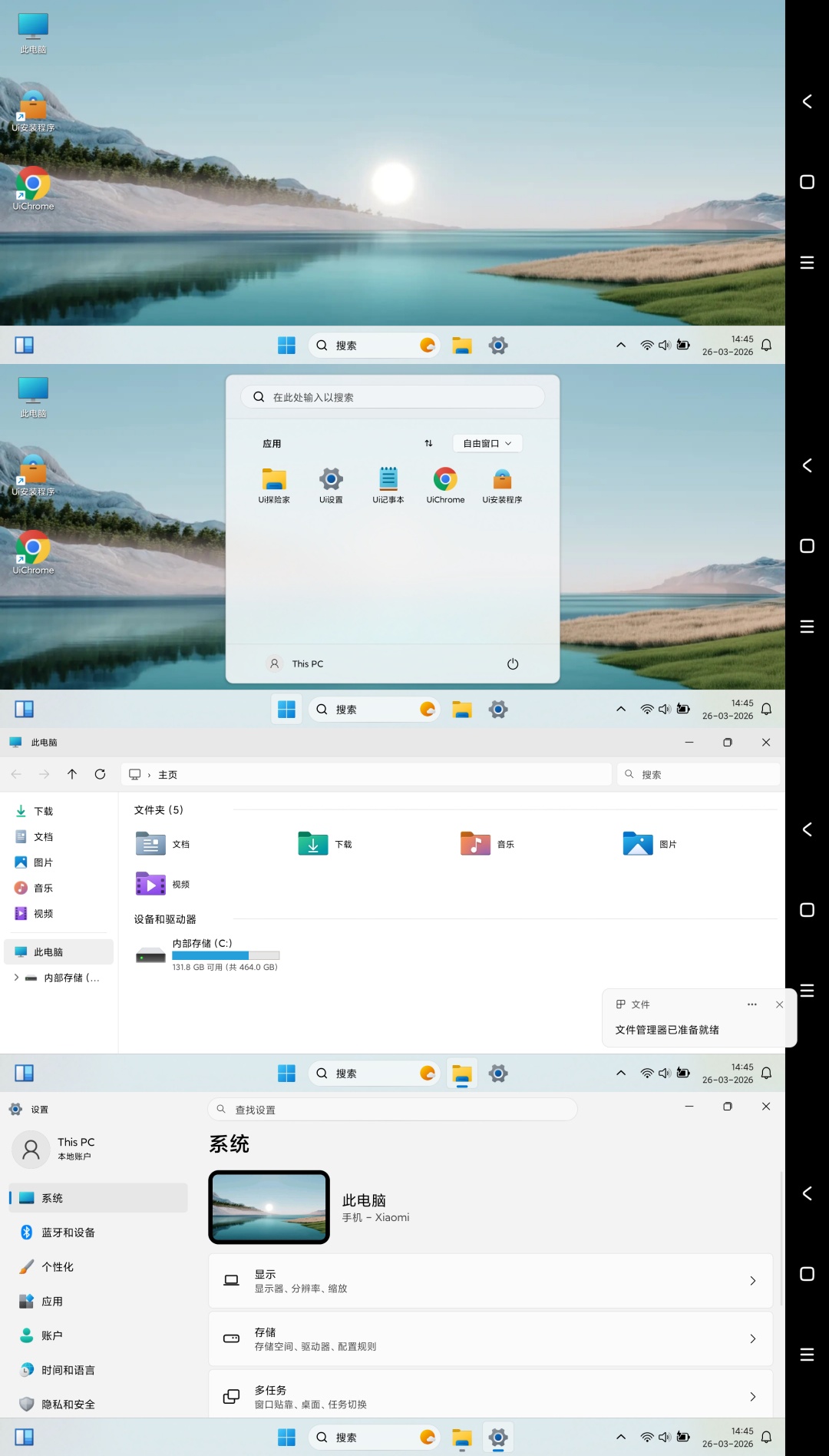The image size is (829, 1456).
Task: Open the 多任务 row chevron
Action: coord(752,1397)
